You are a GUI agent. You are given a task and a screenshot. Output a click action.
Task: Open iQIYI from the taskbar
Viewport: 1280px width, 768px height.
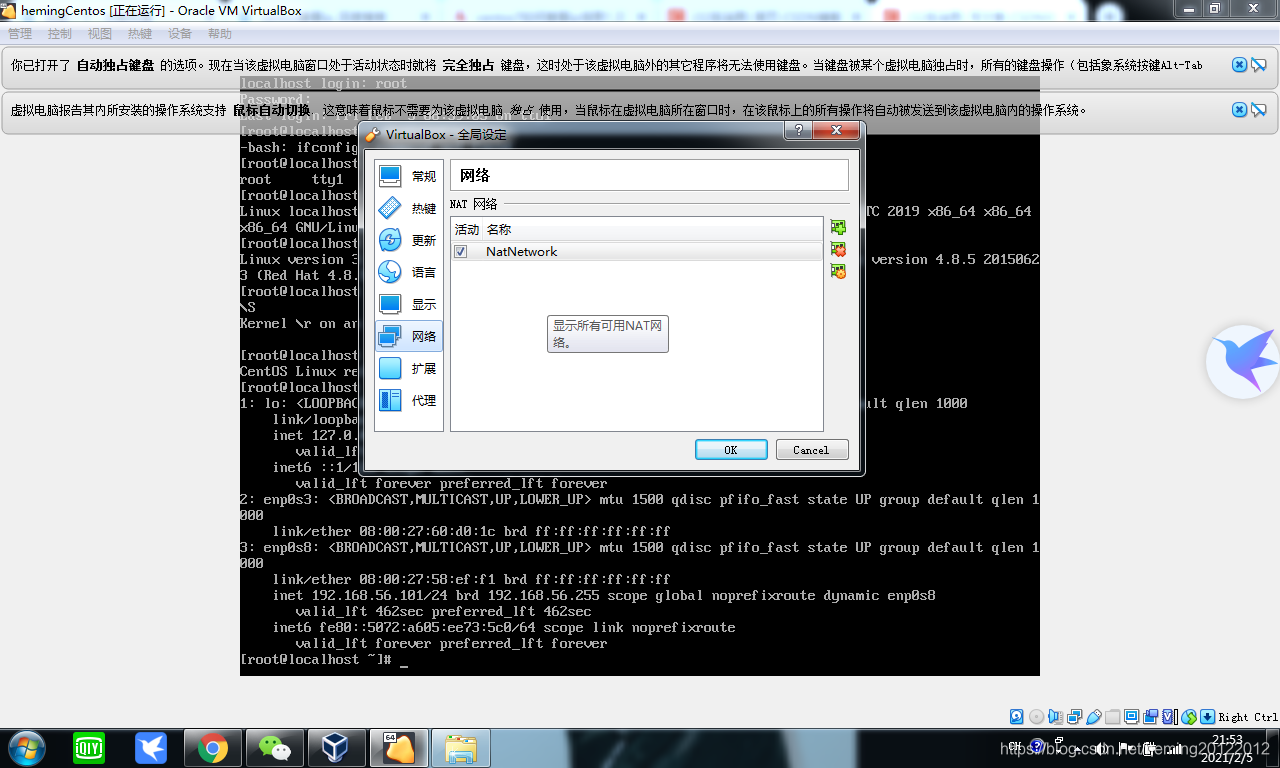tap(89, 748)
